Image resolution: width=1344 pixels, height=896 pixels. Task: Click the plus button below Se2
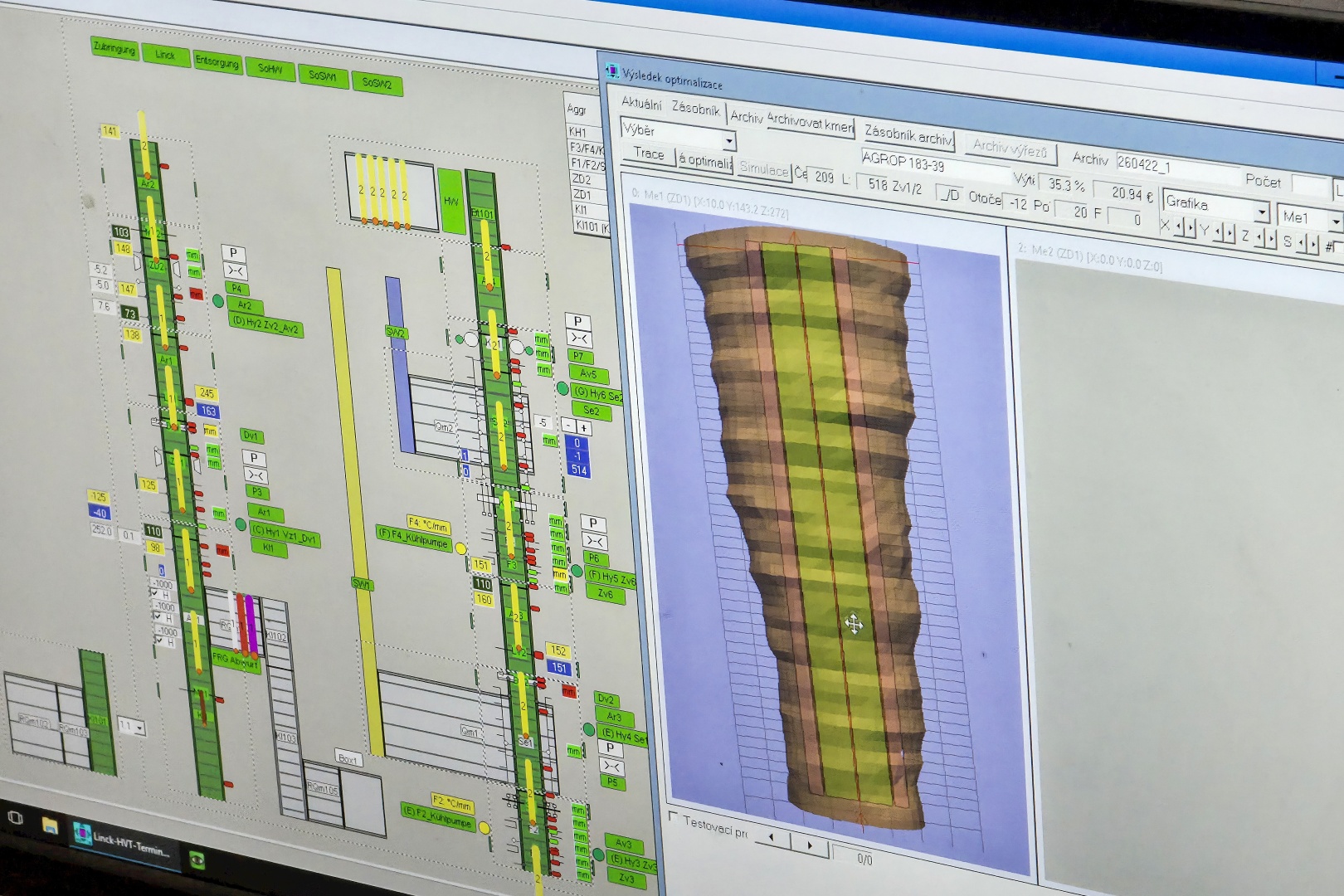(x=584, y=428)
